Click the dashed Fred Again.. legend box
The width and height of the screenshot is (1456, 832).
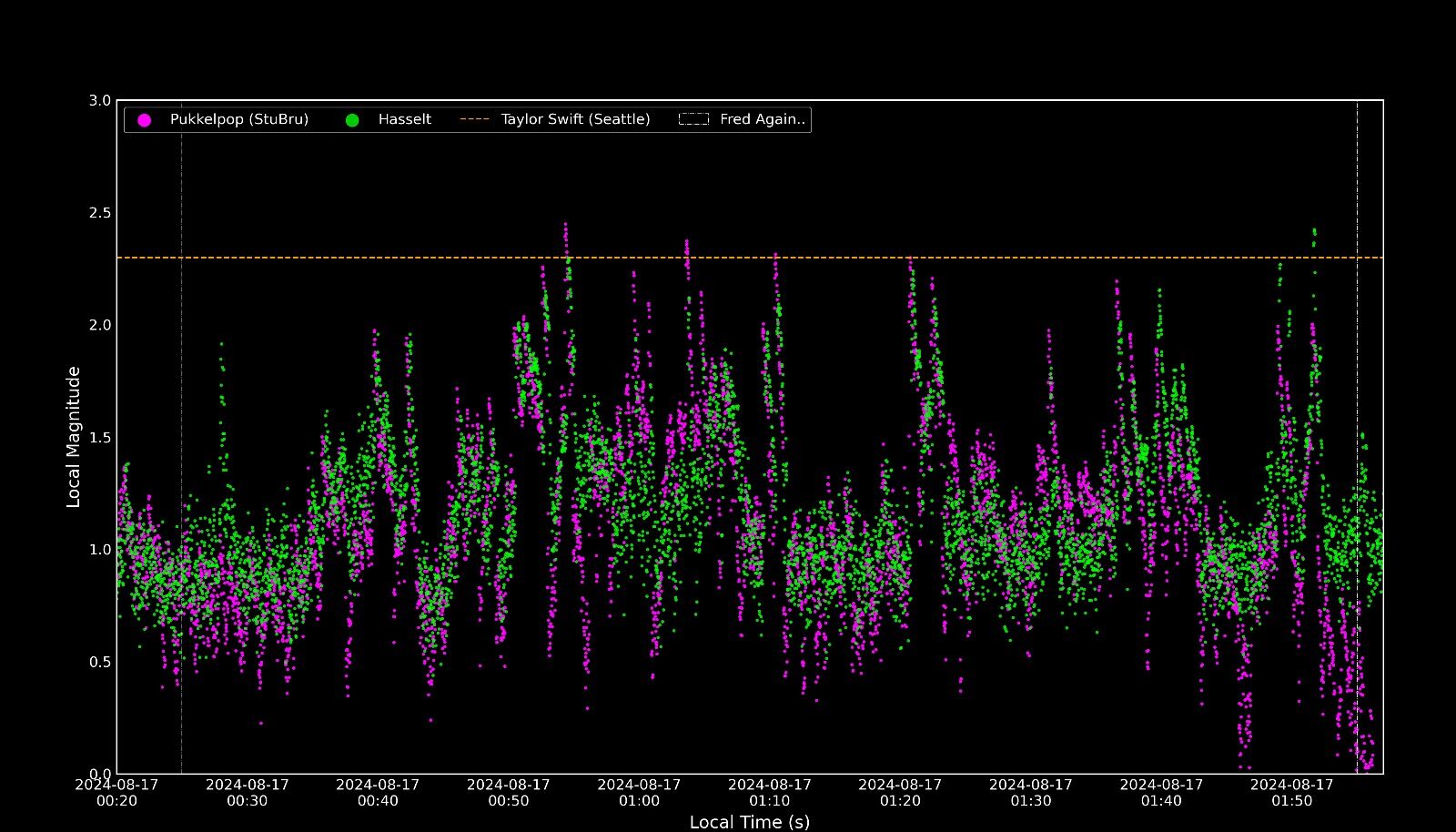(693, 119)
